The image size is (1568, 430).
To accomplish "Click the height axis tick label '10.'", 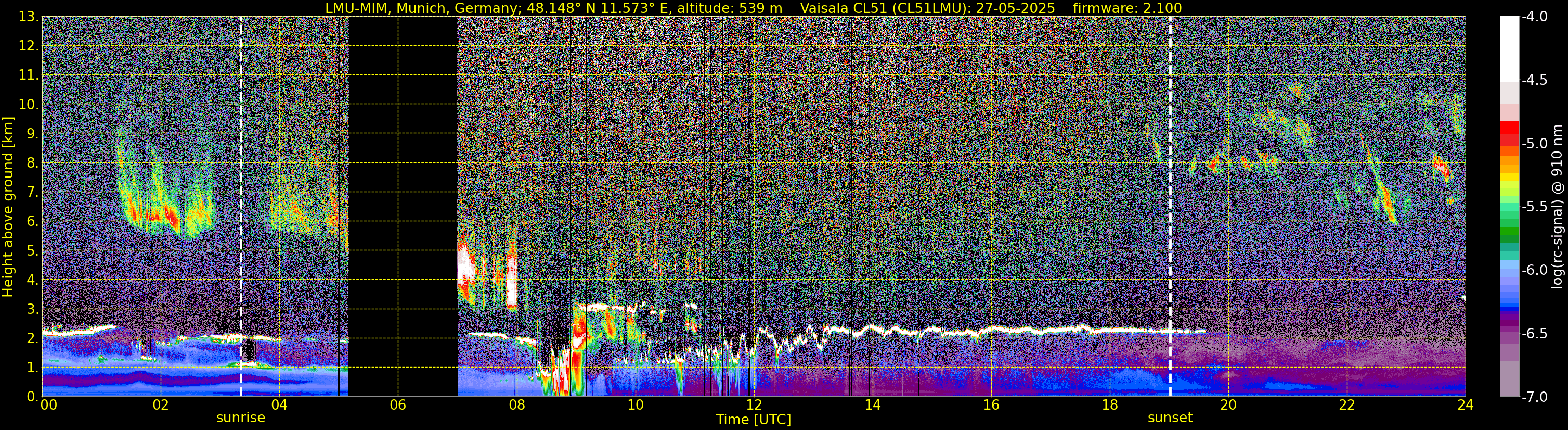I will point(29,105).
